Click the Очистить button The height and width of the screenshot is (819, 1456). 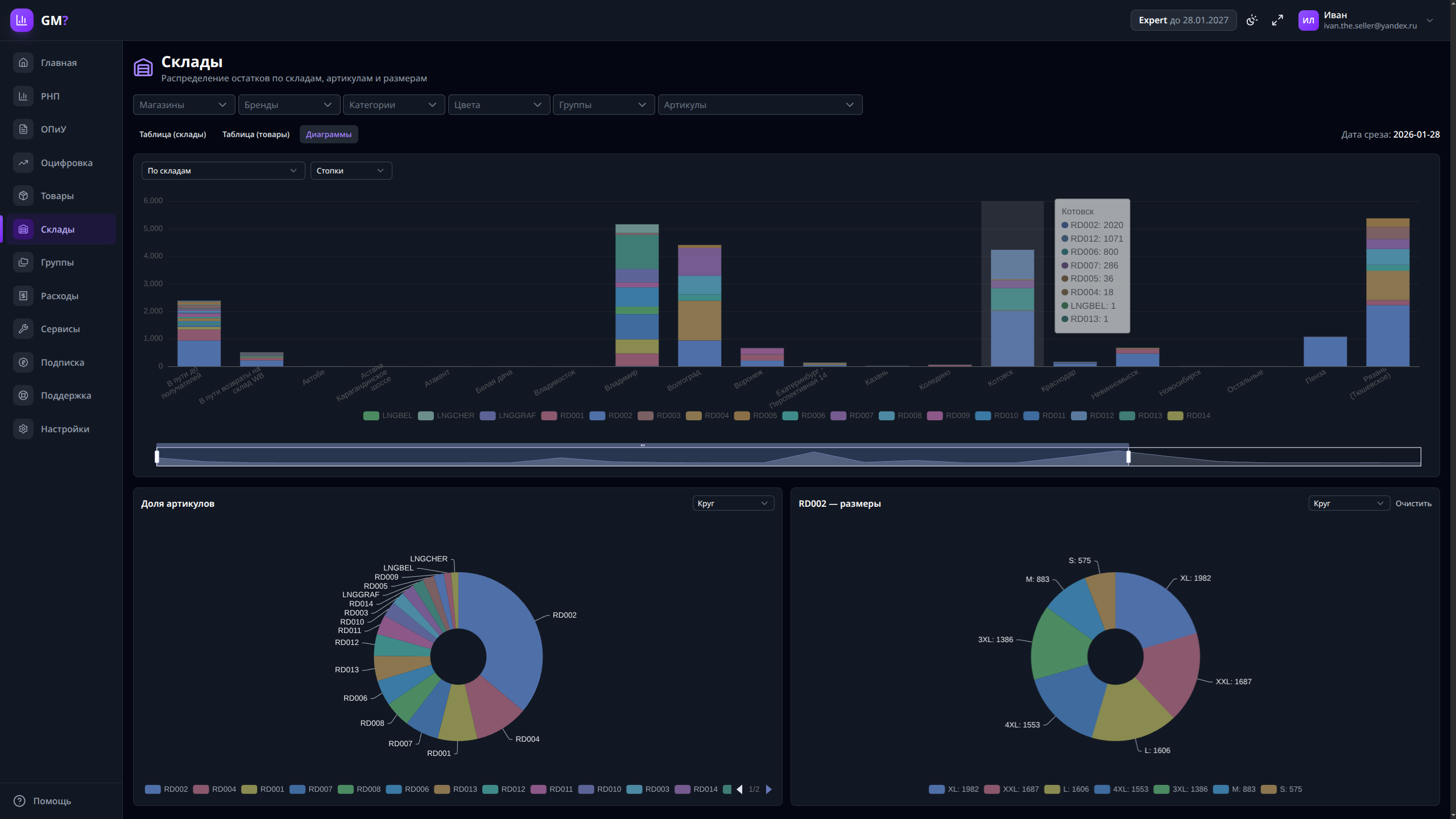click(x=1413, y=503)
